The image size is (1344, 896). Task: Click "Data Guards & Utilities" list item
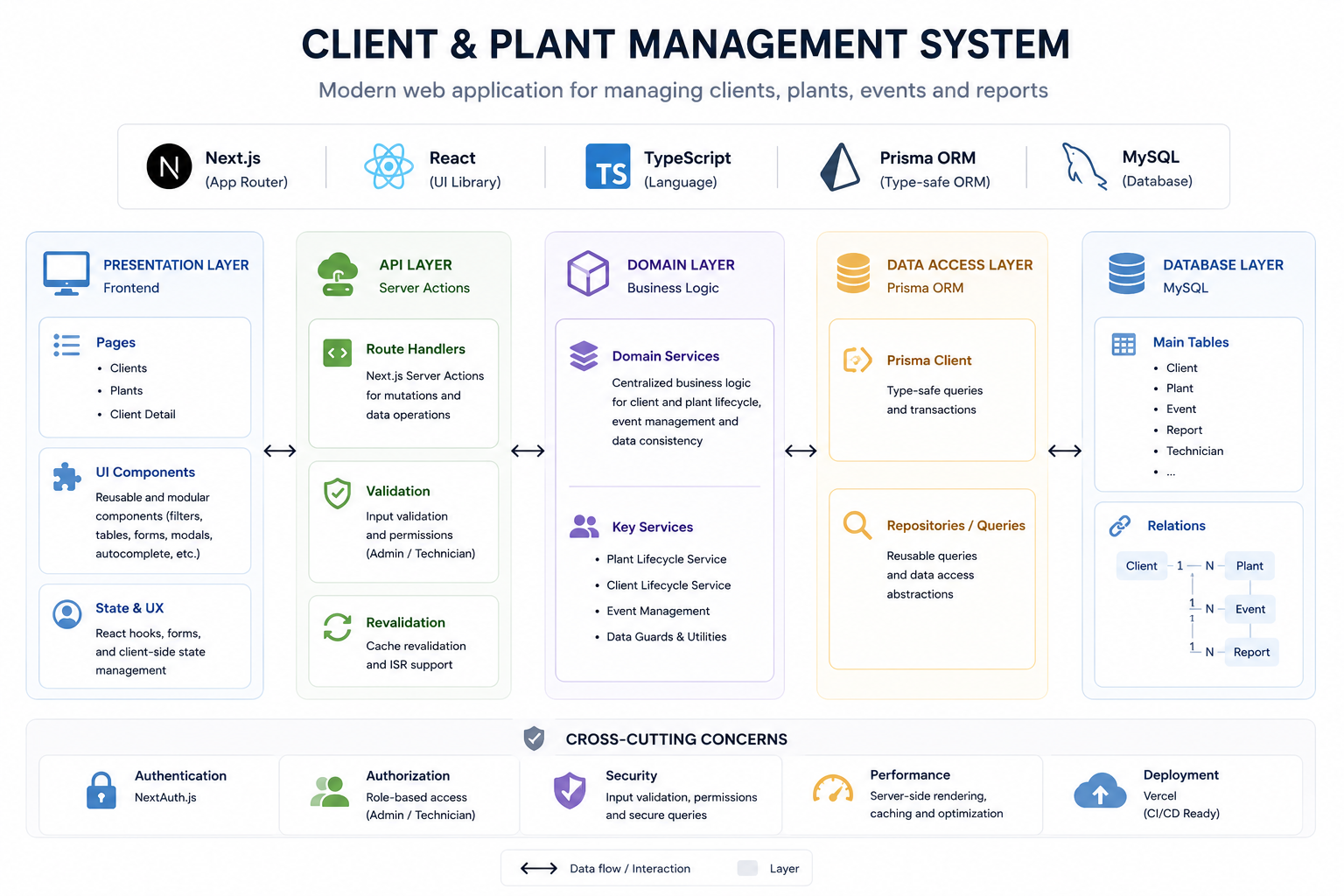click(667, 637)
